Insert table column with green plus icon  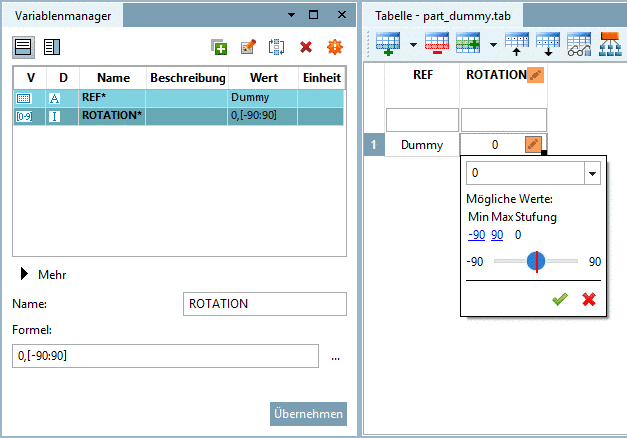tap(468, 44)
